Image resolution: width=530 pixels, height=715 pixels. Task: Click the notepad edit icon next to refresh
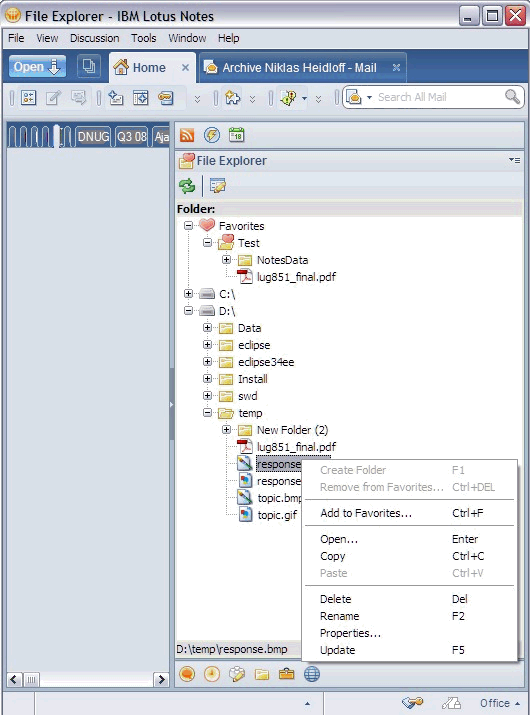click(218, 186)
